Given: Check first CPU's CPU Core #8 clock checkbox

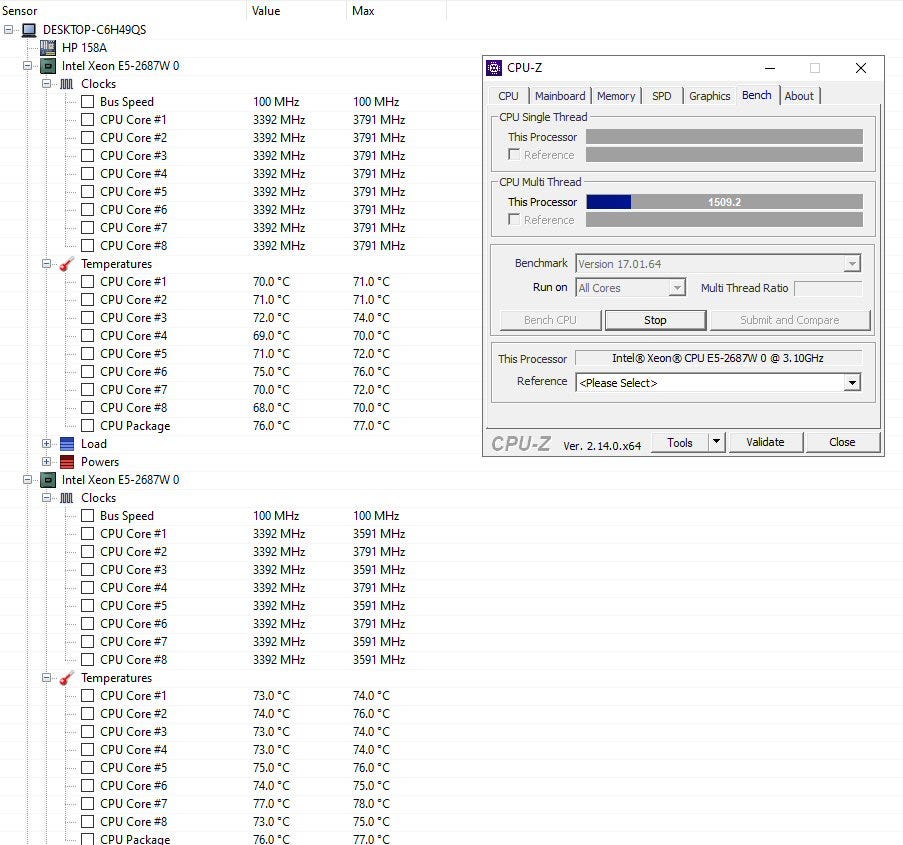Looking at the screenshot, I should 88,246.
